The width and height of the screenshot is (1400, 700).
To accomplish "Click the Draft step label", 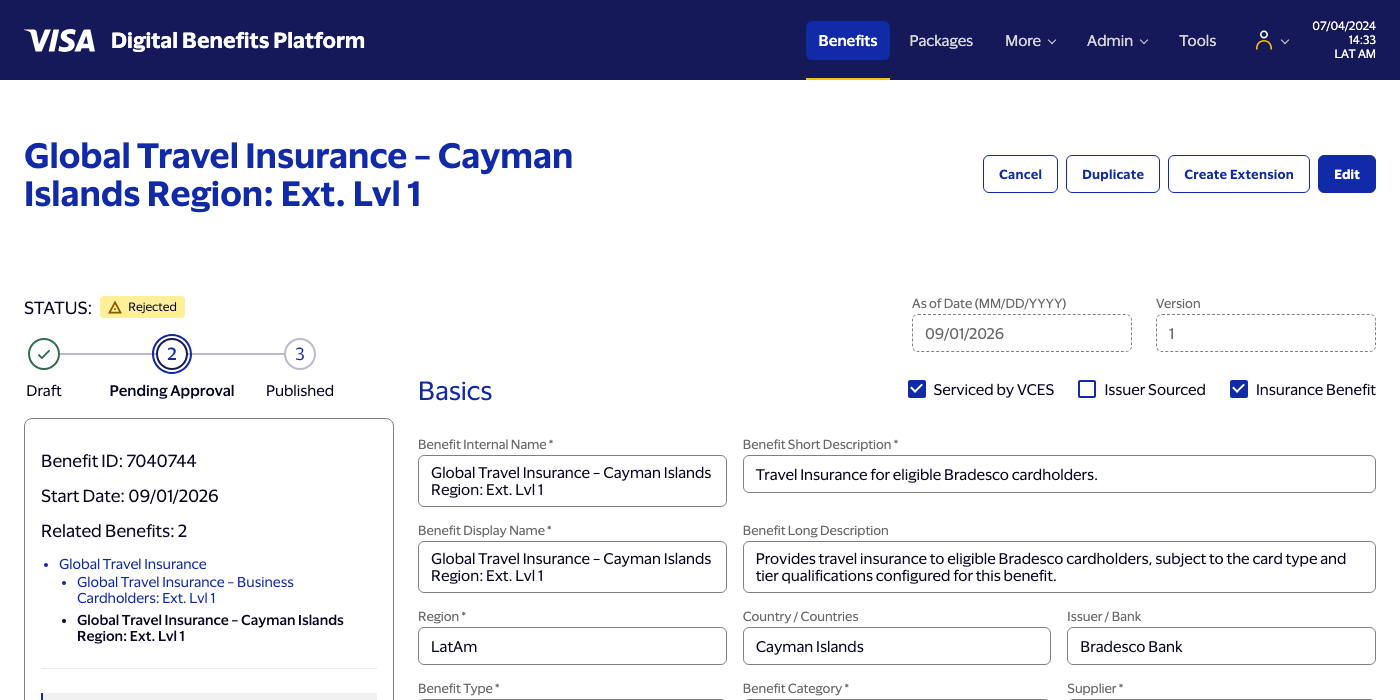I will [x=44, y=391].
